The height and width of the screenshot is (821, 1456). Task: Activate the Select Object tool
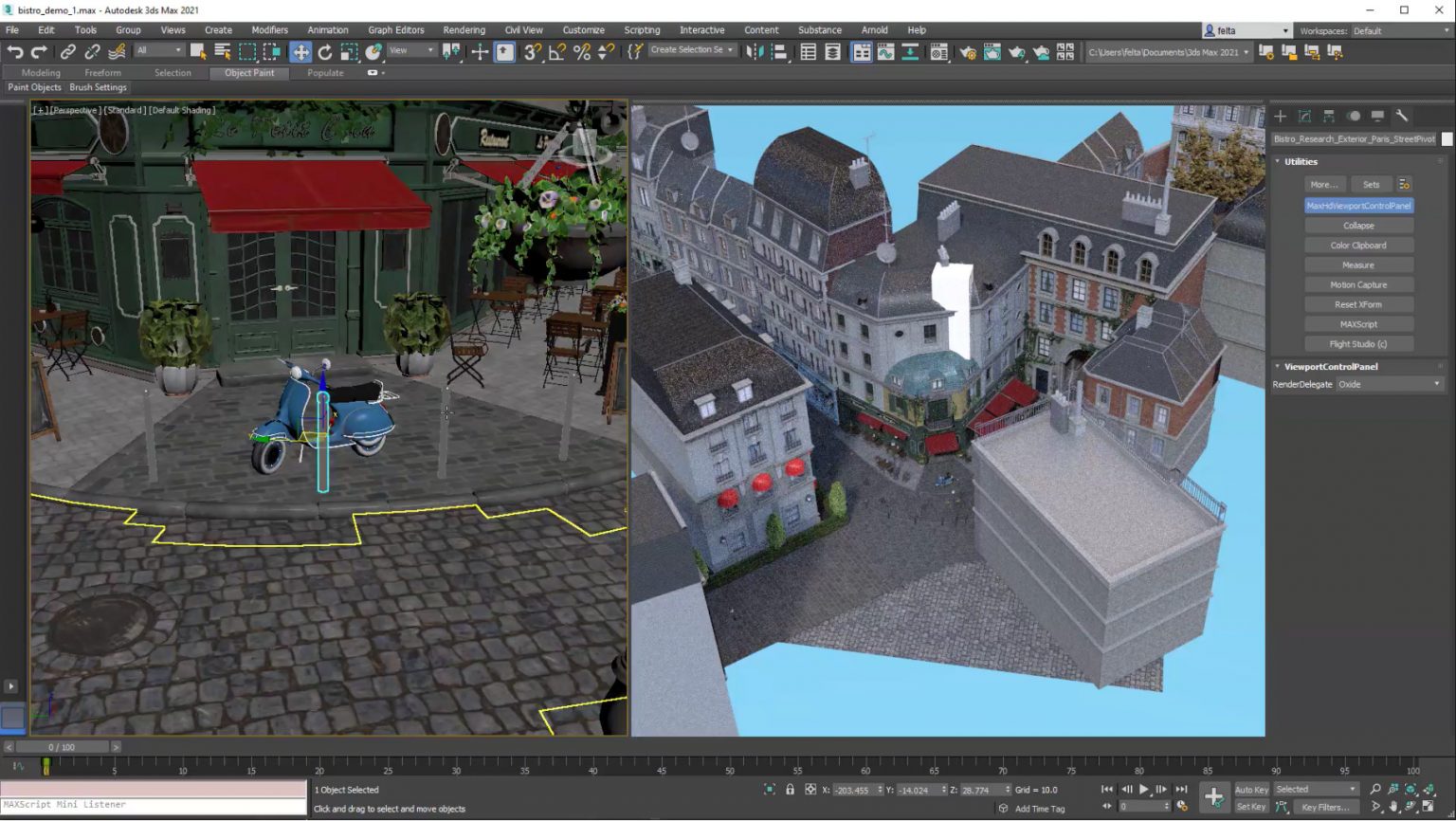(198, 52)
